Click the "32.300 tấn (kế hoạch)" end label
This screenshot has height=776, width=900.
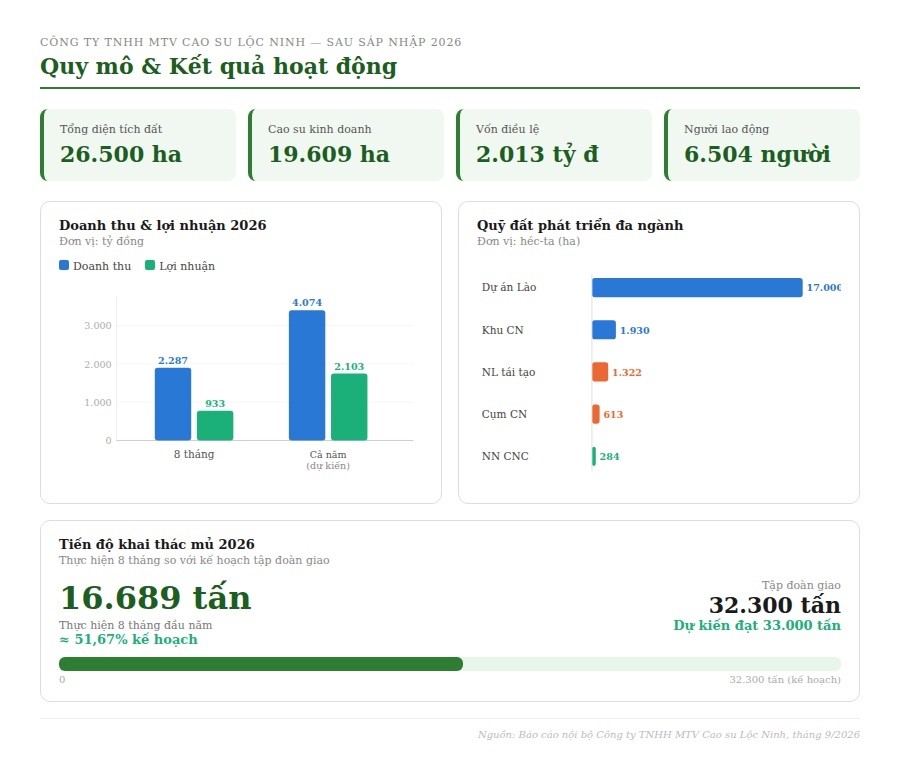(x=785, y=680)
